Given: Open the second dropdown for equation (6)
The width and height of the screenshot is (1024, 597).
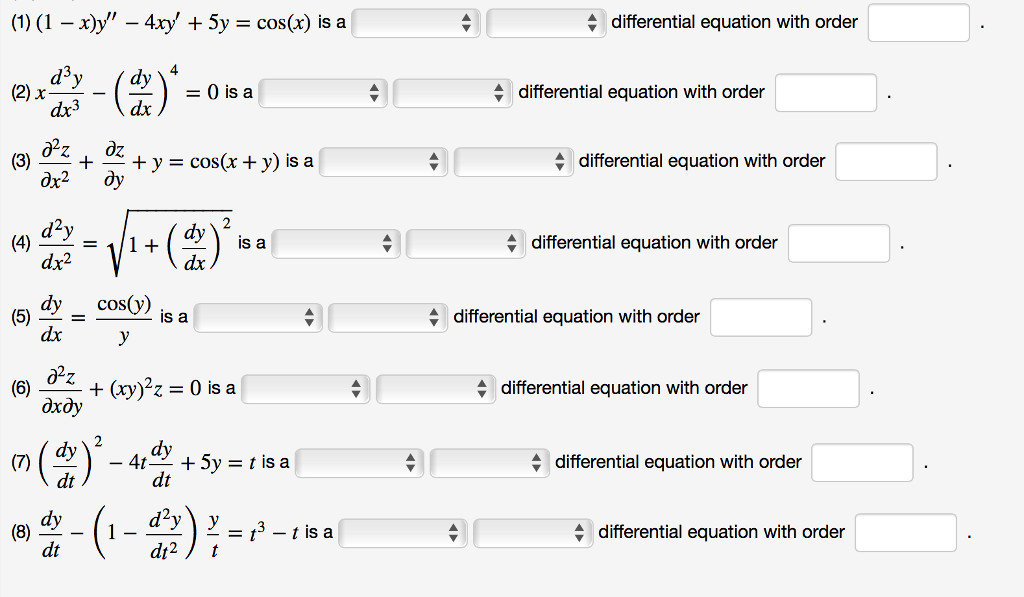Looking at the screenshot, I should tap(437, 389).
